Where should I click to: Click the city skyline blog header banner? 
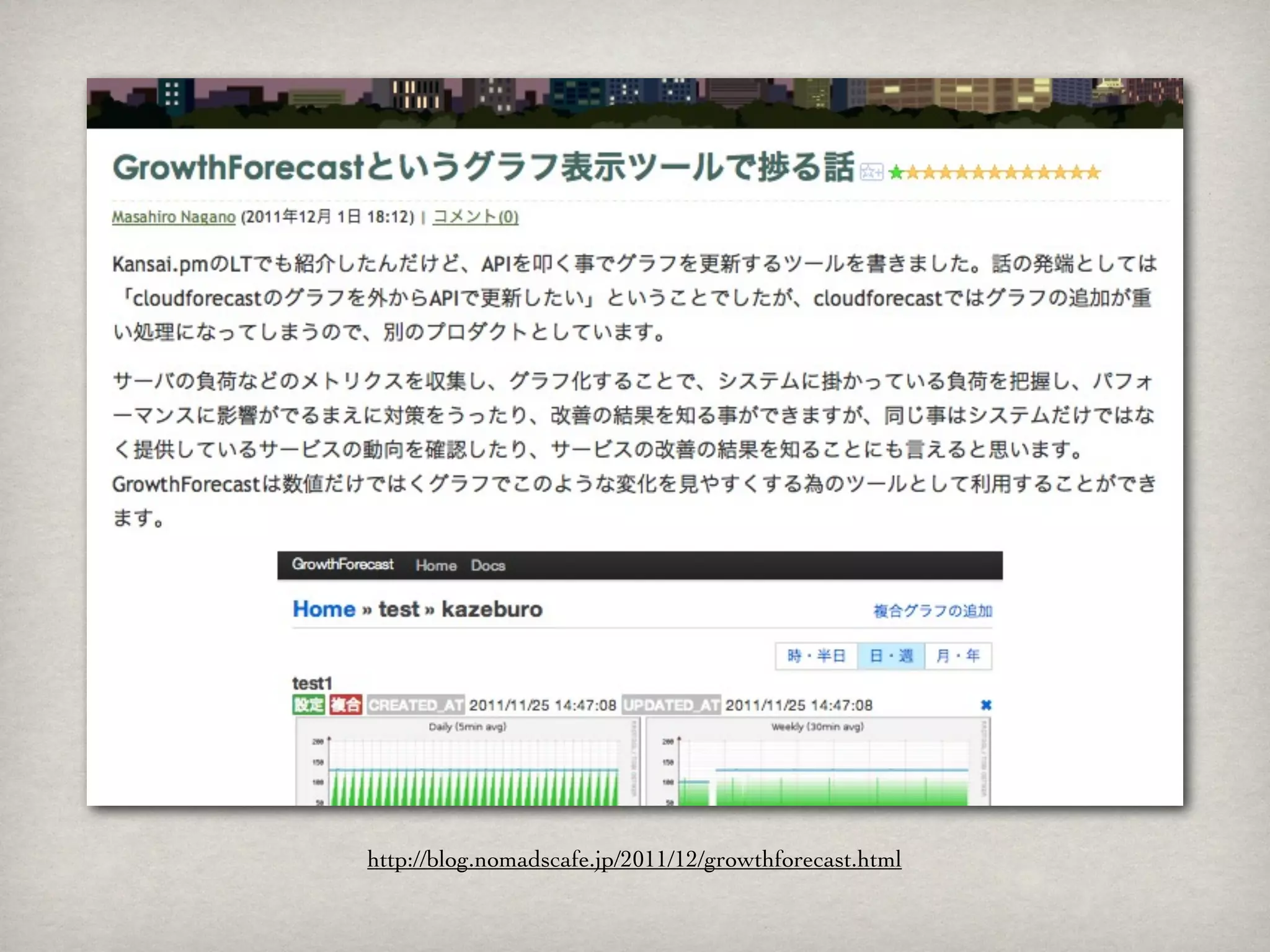coord(634,103)
